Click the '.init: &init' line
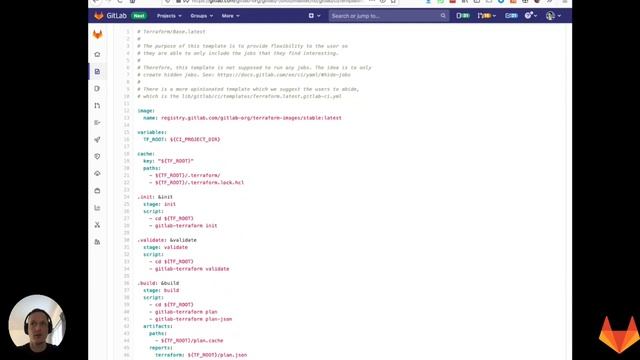Screen dimensions: 640x360 click(x=155, y=197)
